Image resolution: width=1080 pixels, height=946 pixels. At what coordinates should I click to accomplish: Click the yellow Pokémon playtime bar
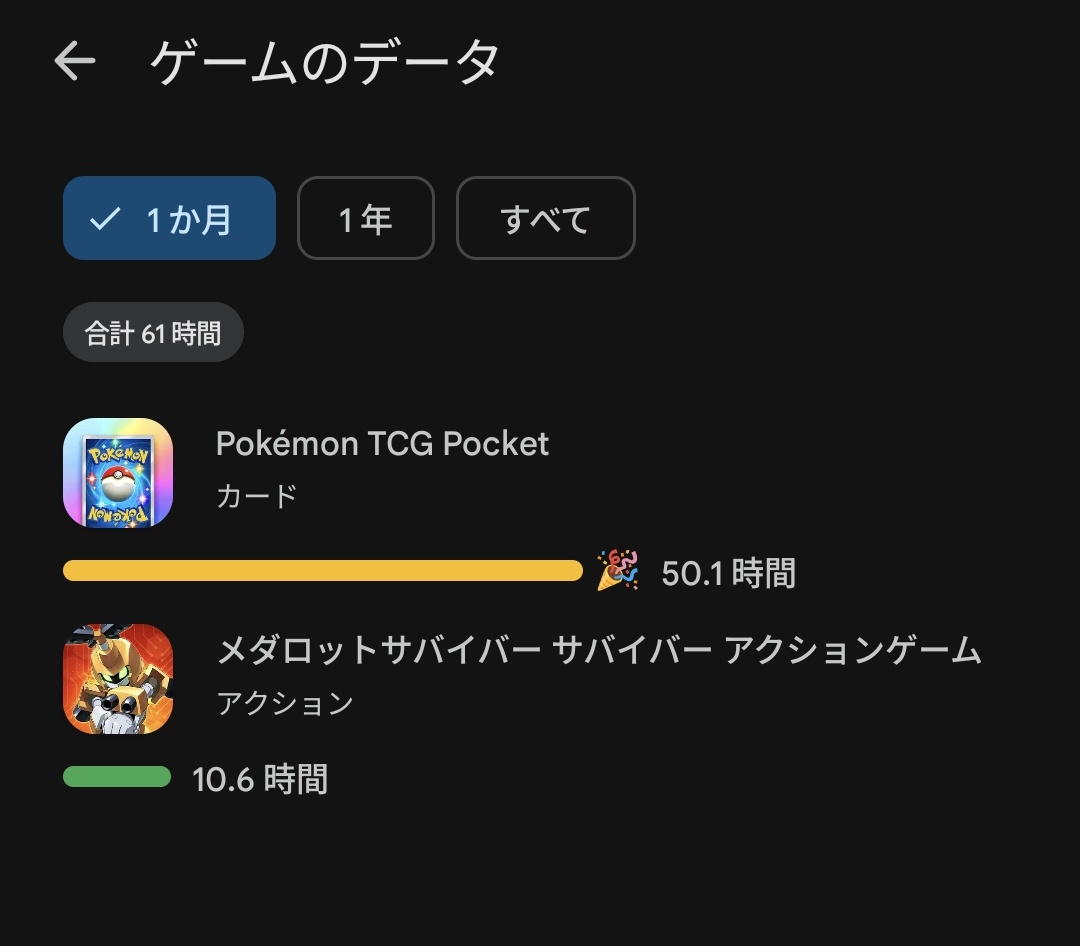(322, 570)
